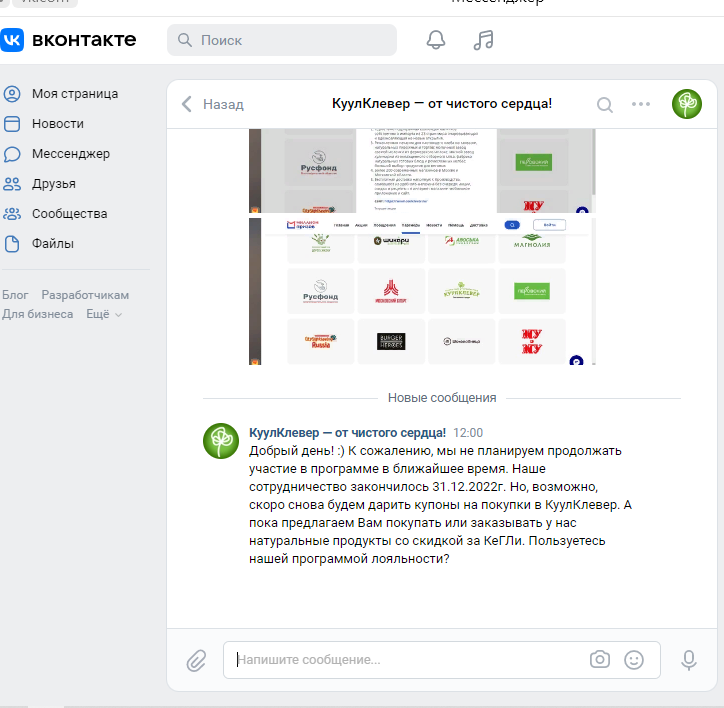Expand the Ещё dropdown
This screenshot has height=708, width=724.
(x=104, y=315)
